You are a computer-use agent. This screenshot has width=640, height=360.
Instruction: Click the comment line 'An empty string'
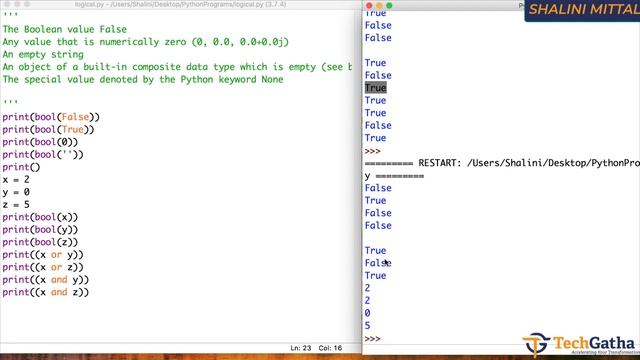tap(43, 54)
